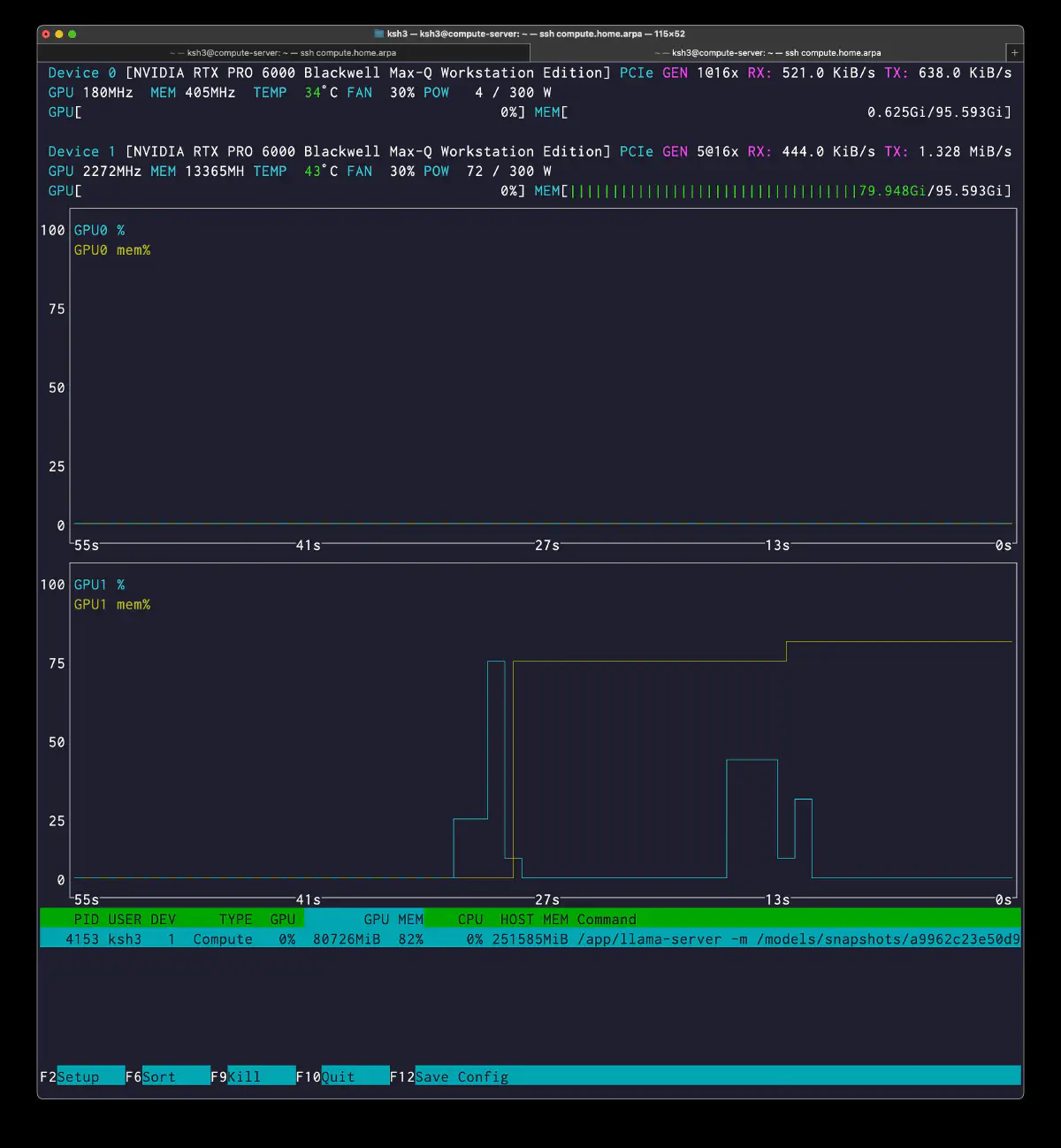This screenshot has height=1148, width=1061.
Task: Click the Command column header
Action: (x=607, y=919)
